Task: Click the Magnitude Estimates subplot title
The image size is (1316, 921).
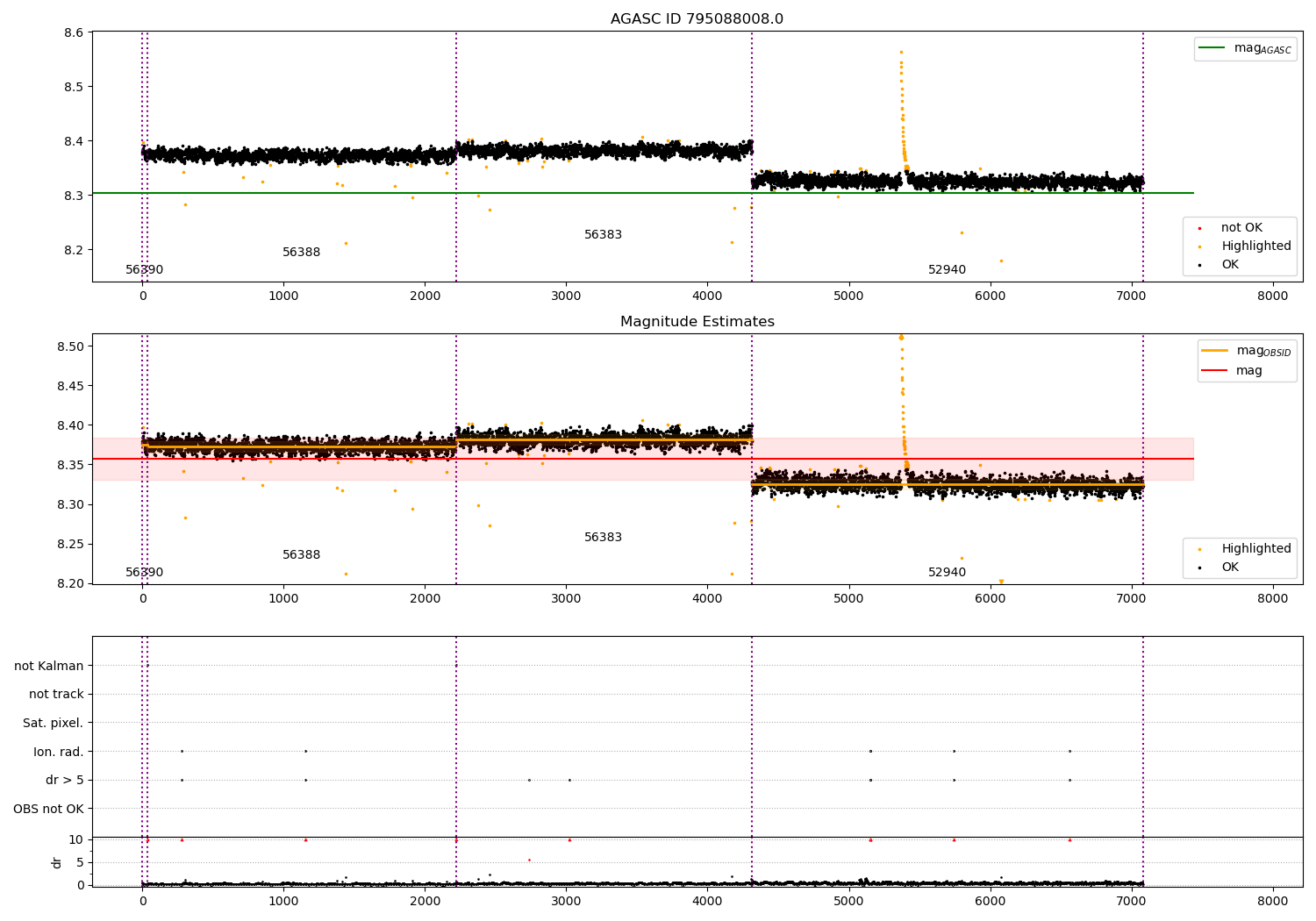Action: [x=697, y=321]
